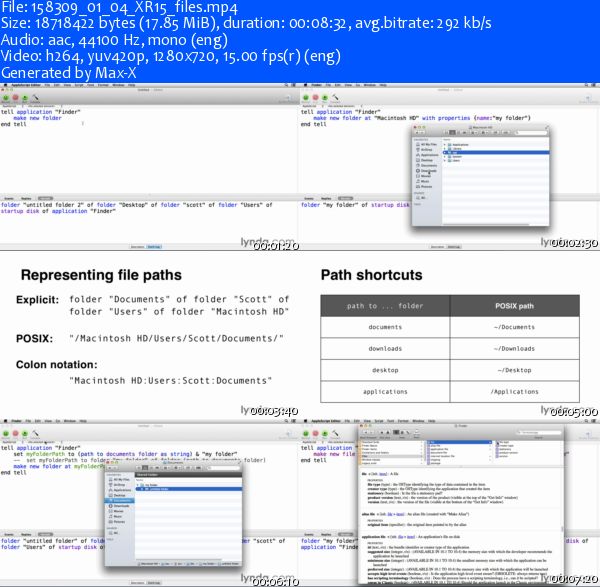Expand Applications folder triangle in 00:02:30 Finder list

click(445, 145)
